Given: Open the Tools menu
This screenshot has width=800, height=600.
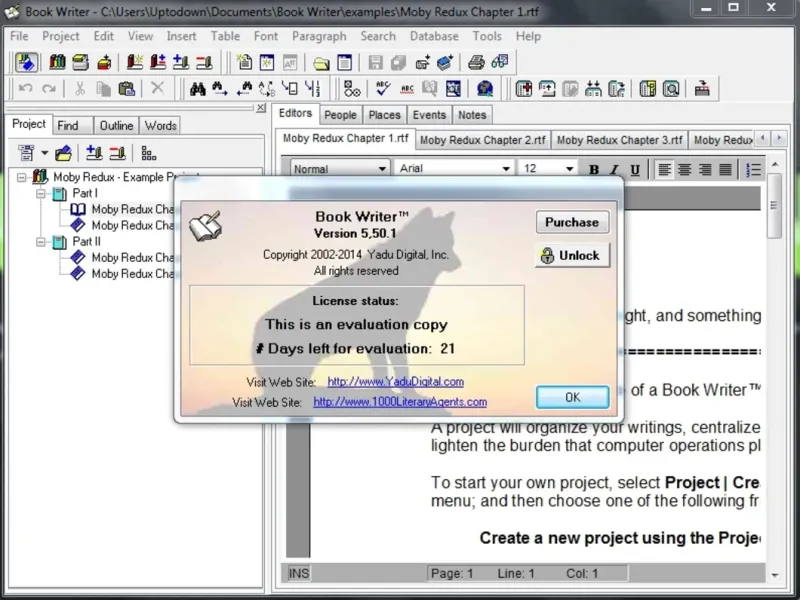Looking at the screenshot, I should point(487,36).
